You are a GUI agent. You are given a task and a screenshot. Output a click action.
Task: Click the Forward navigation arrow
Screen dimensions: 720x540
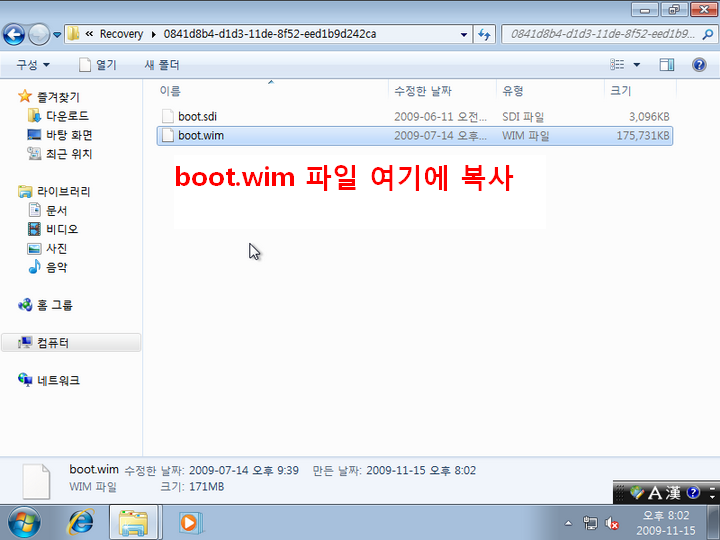coord(39,34)
